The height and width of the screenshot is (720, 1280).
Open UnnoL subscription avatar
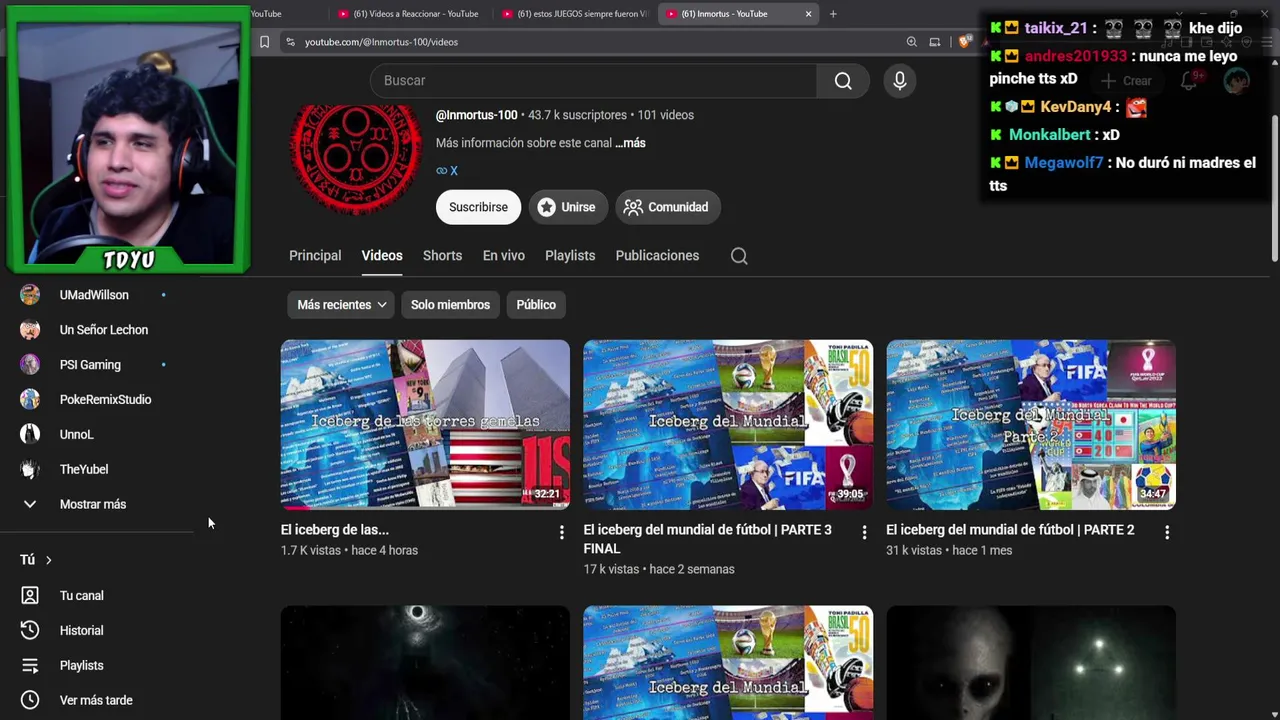(30, 435)
